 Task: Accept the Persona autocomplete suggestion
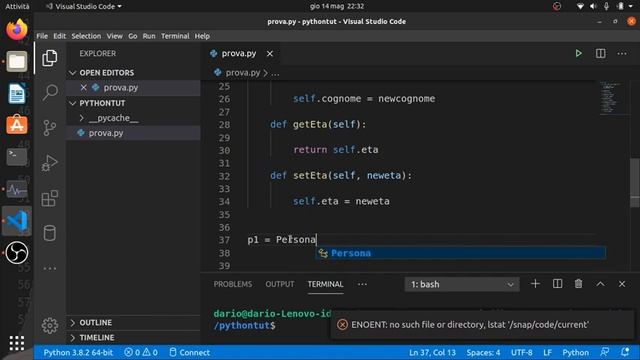coord(461,253)
